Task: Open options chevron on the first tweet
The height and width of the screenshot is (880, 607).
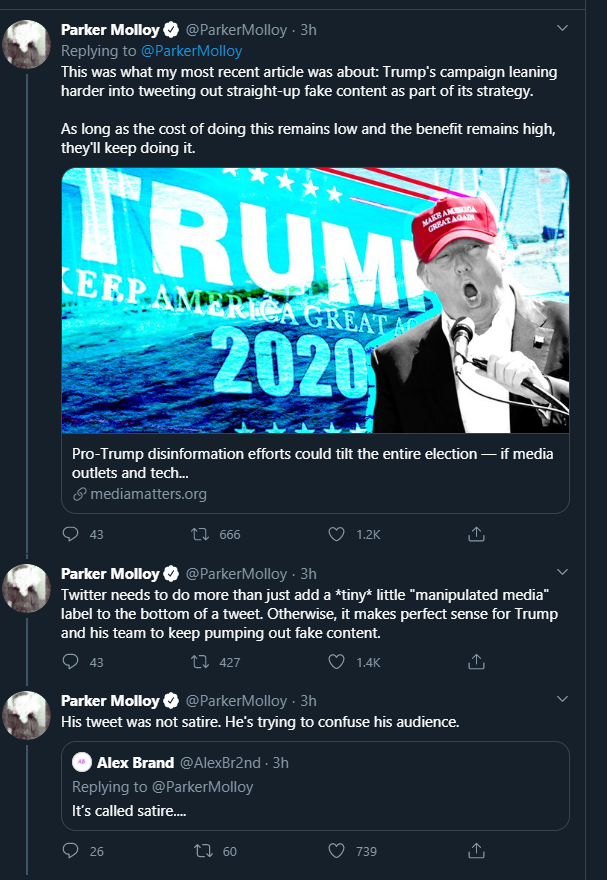Action: [x=562, y=28]
